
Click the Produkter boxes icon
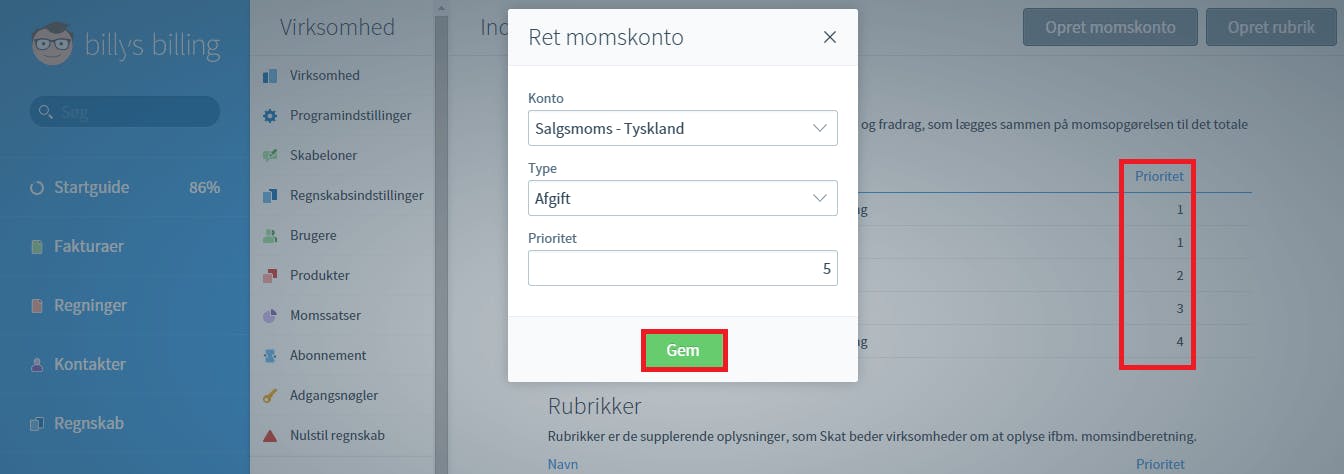tap(269, 276)
